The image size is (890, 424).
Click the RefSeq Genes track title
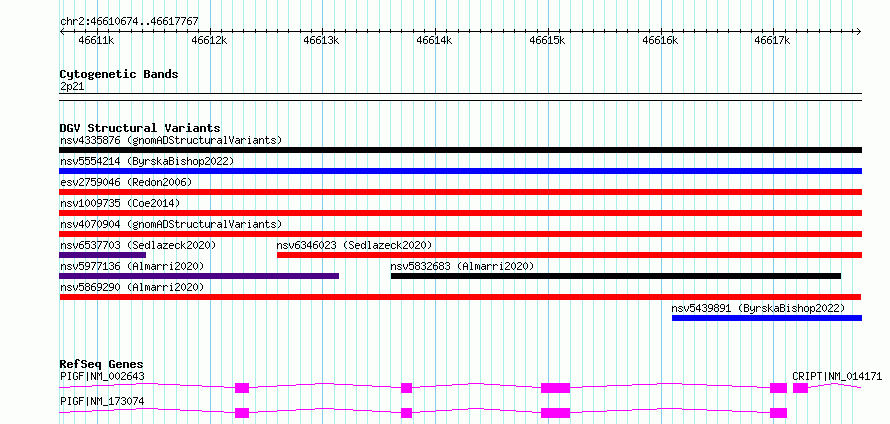point(102,364)
